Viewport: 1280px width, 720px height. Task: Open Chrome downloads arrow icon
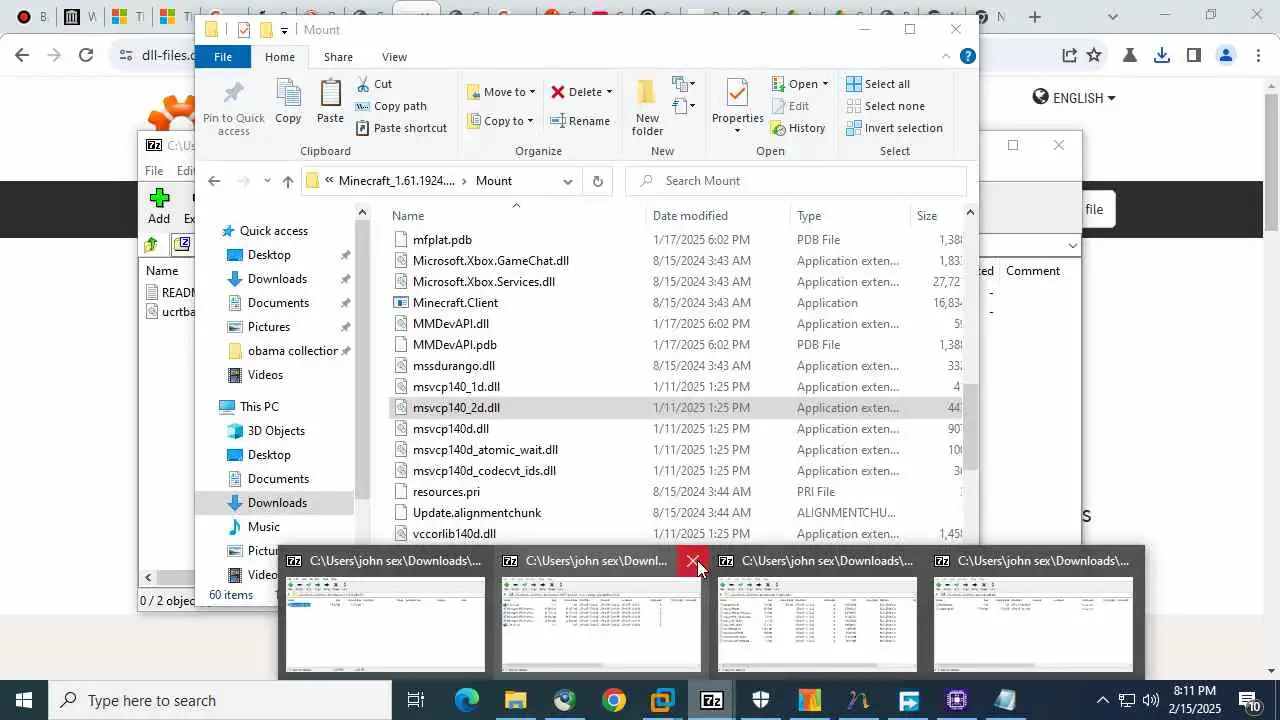(1162, 55)
